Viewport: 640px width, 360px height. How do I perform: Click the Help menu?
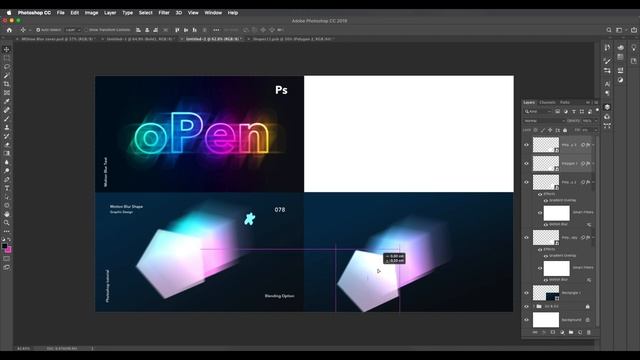[233, 13]
